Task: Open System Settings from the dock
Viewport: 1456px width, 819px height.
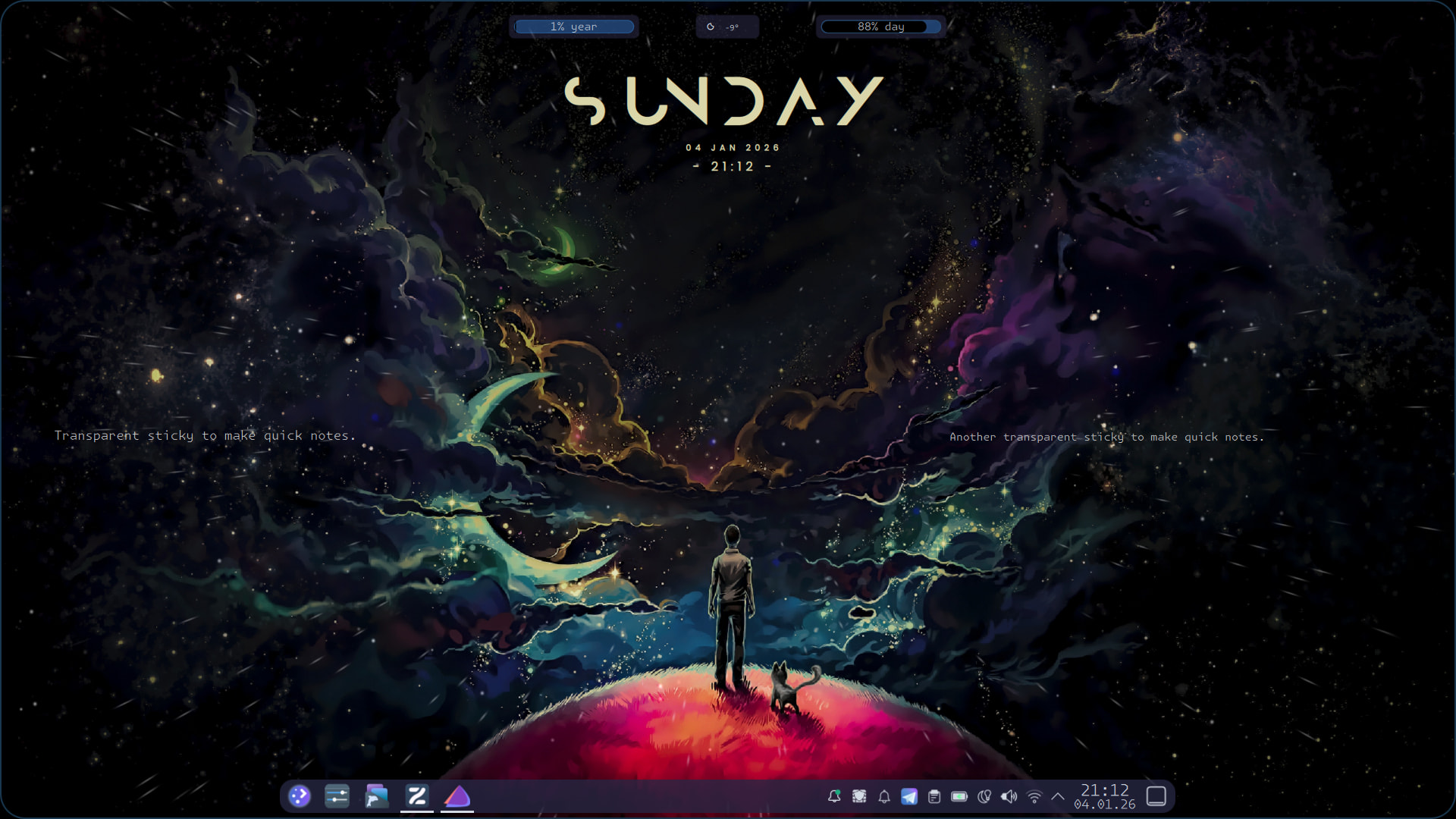Action: pos(337,796)
